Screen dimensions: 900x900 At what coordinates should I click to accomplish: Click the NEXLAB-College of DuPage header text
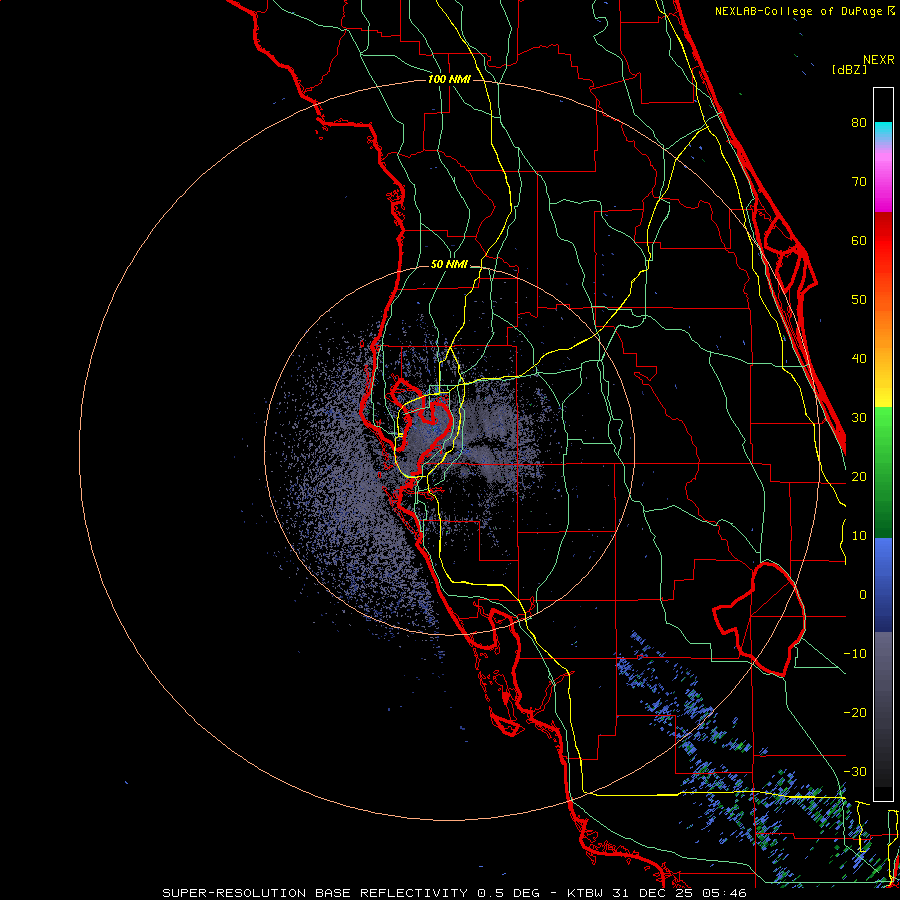(x=805, y=11)
